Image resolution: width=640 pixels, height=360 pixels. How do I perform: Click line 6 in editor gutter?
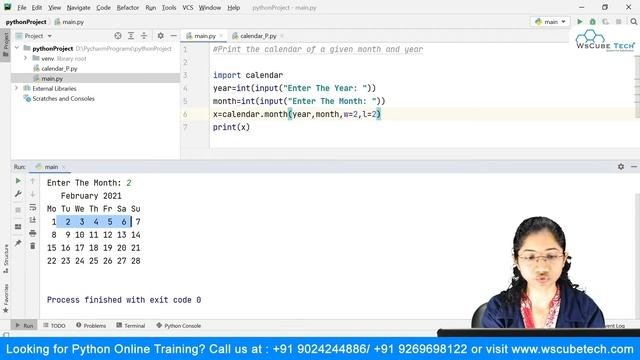click(185, 114)
